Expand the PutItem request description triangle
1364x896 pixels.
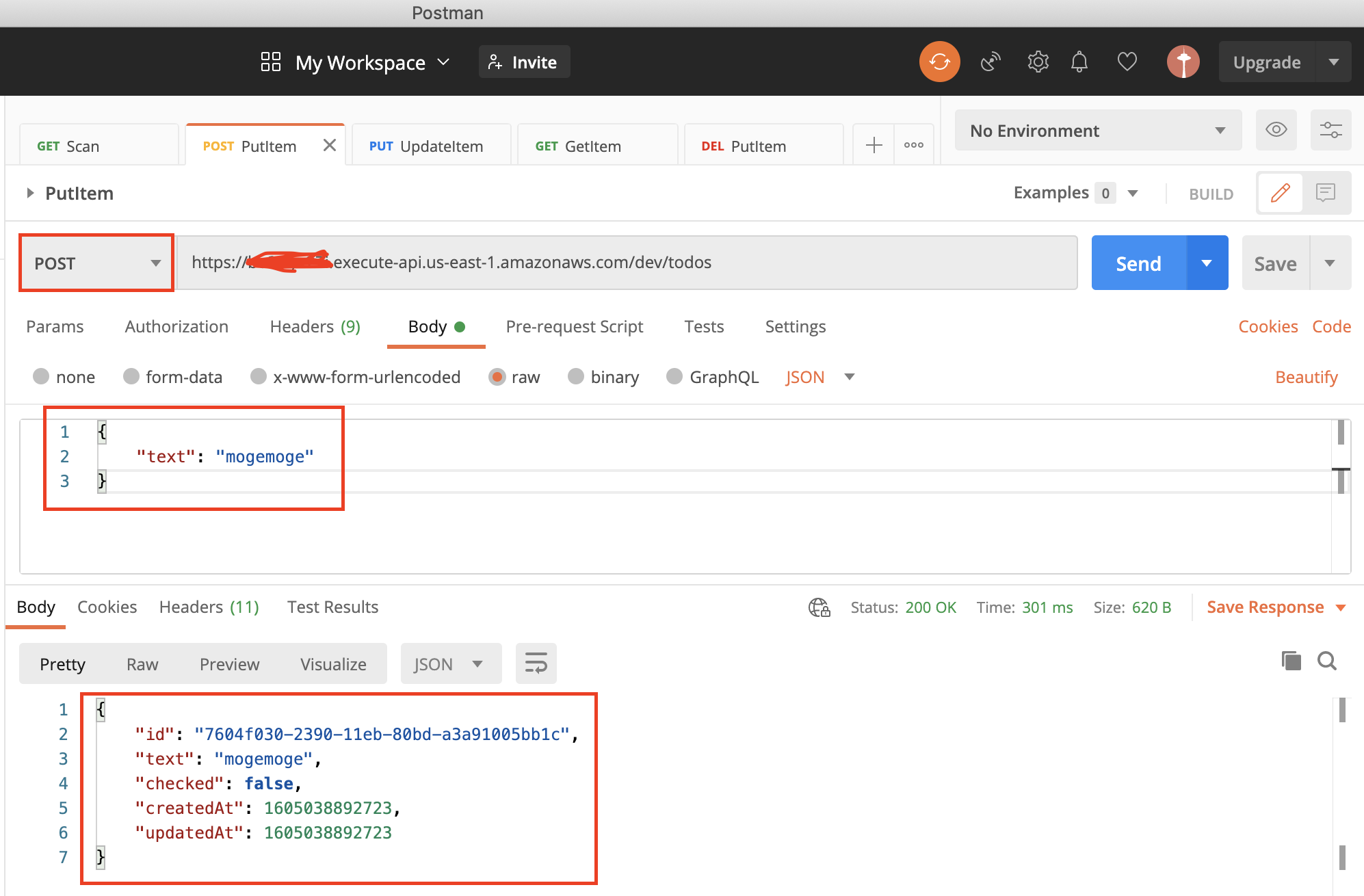coord(30,194)
